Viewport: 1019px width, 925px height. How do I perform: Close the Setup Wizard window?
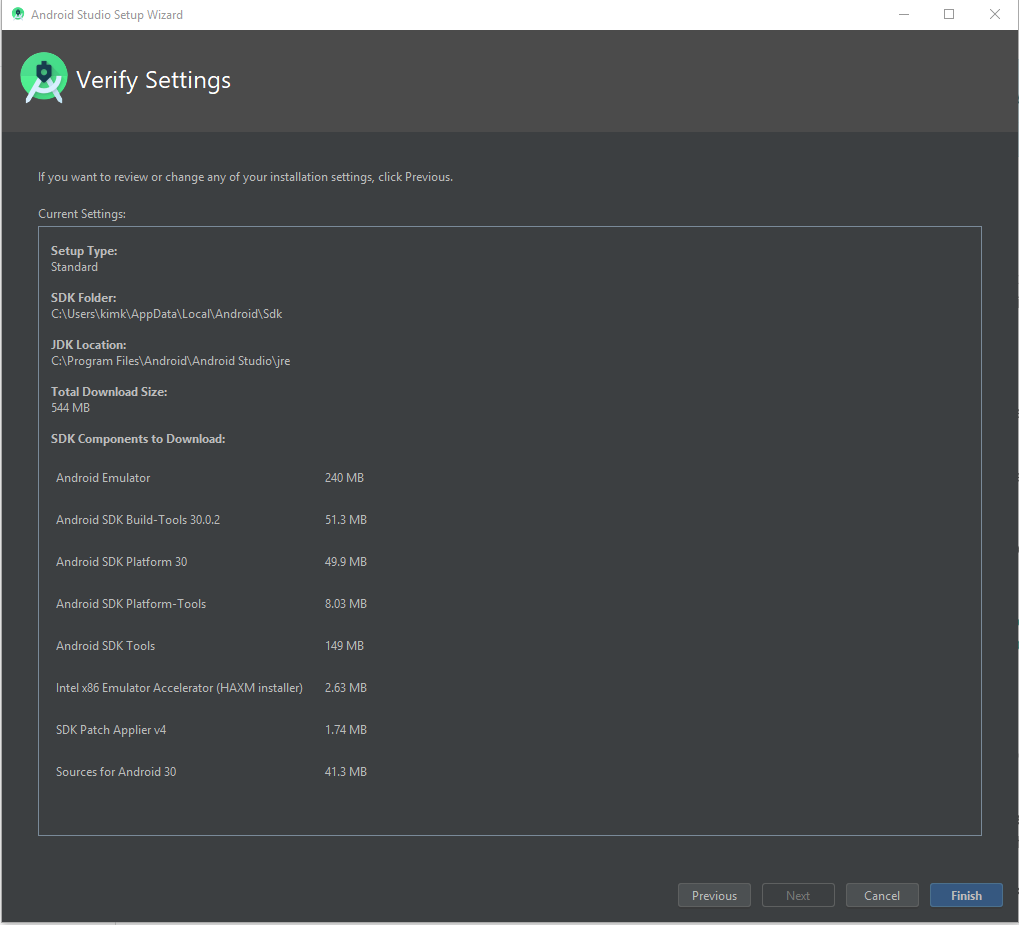(x=994, y=14)
